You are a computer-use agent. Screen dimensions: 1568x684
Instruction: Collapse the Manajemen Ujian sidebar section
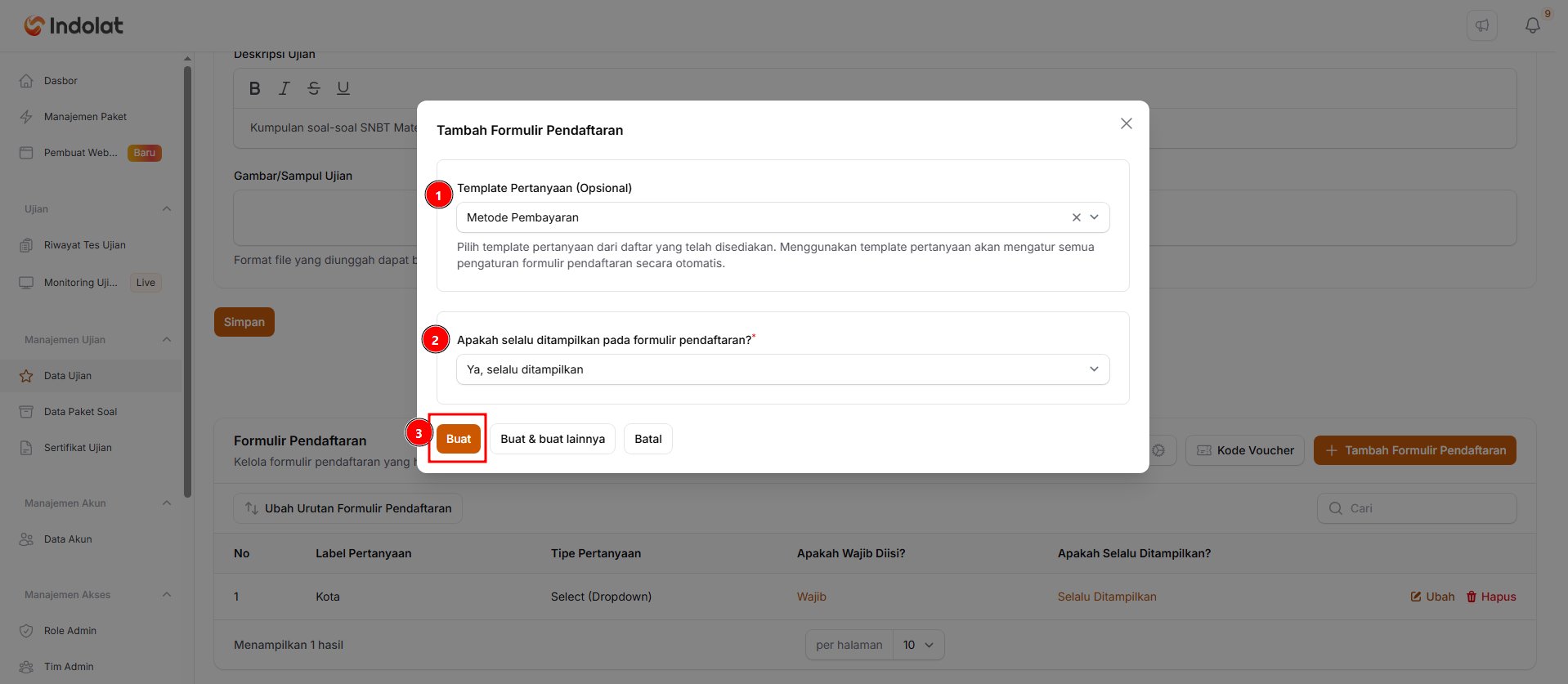click(167, 340)
